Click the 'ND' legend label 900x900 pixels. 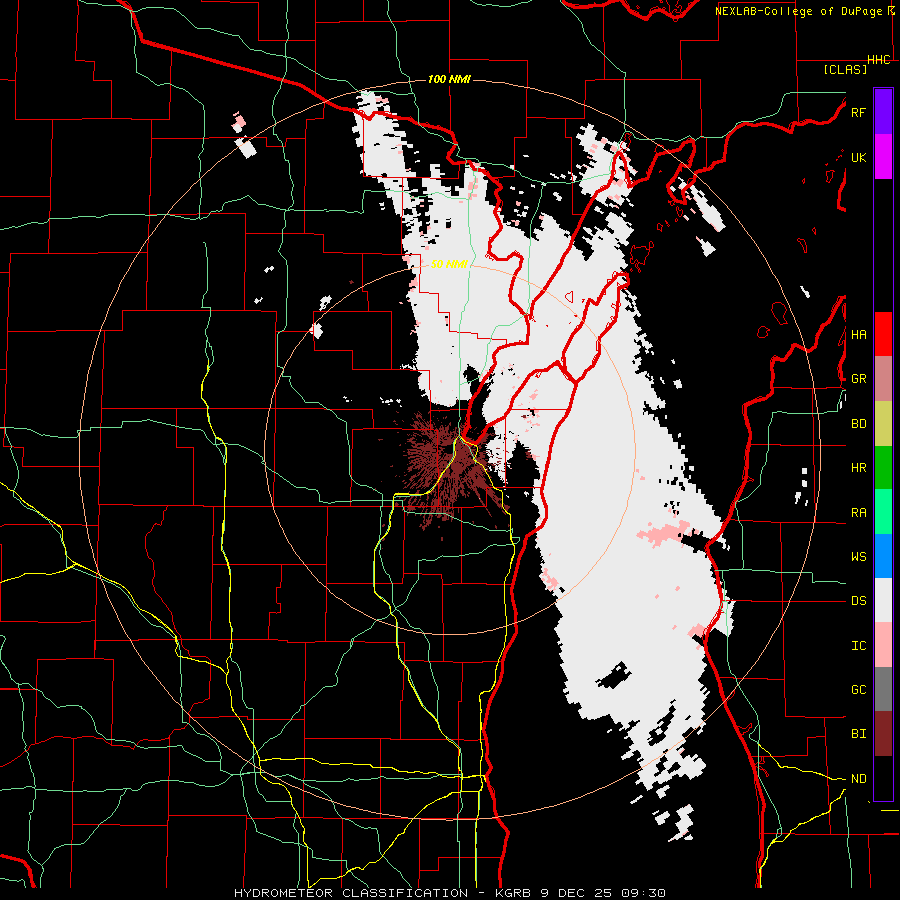858,779
